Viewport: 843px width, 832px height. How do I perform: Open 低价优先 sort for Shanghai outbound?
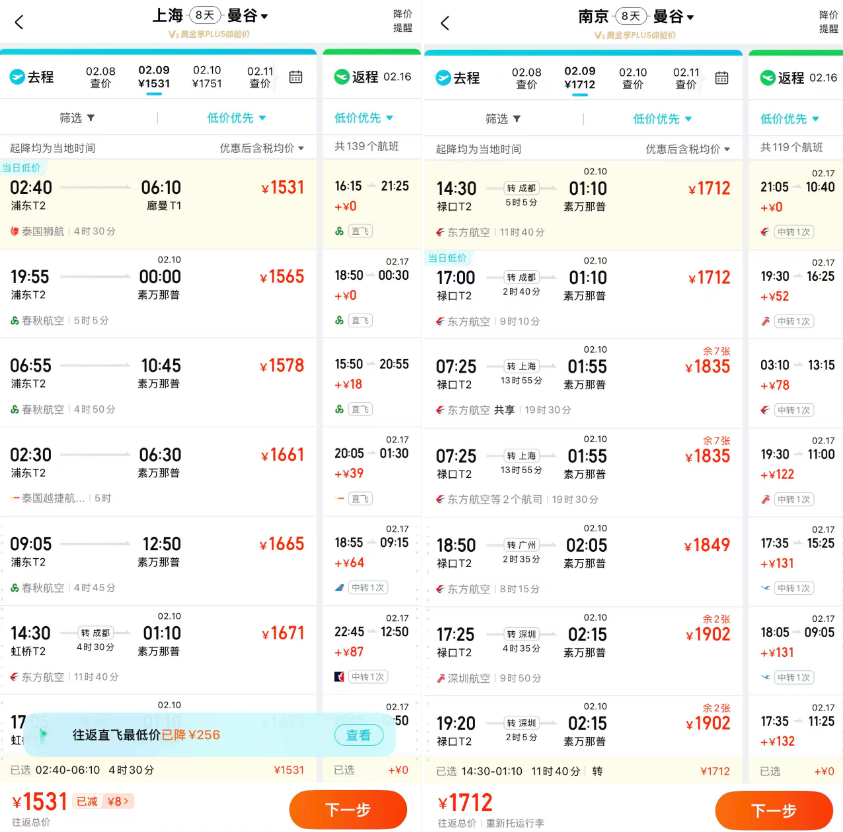click(x=237, y=118)
